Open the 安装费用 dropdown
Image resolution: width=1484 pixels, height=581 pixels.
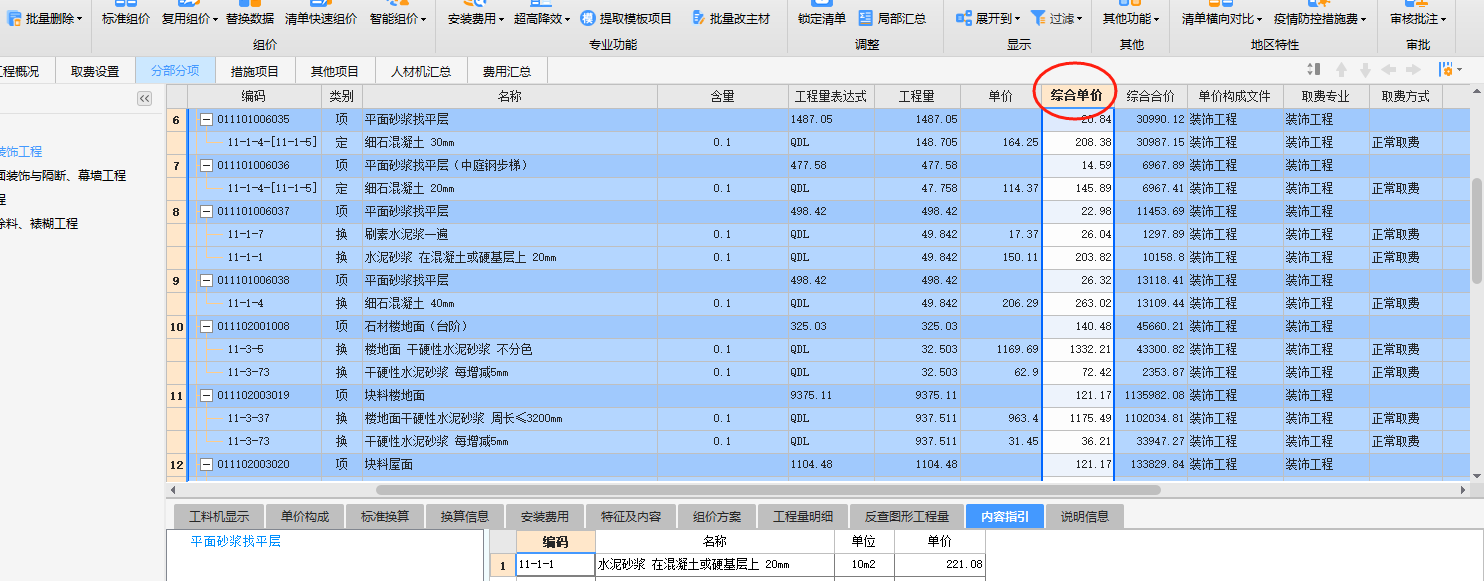[x=502, y=19]
